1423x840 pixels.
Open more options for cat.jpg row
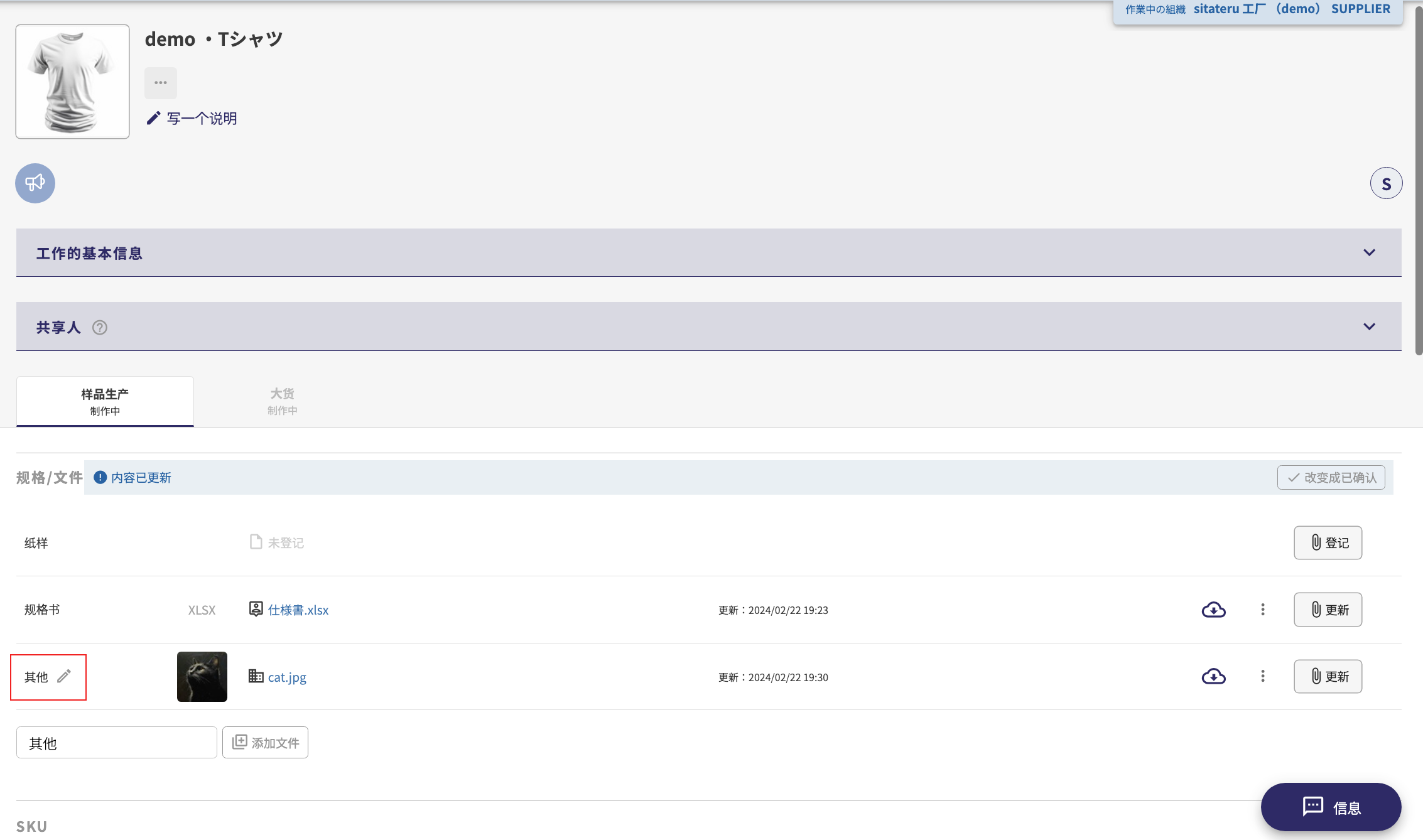coord(1263,676)
